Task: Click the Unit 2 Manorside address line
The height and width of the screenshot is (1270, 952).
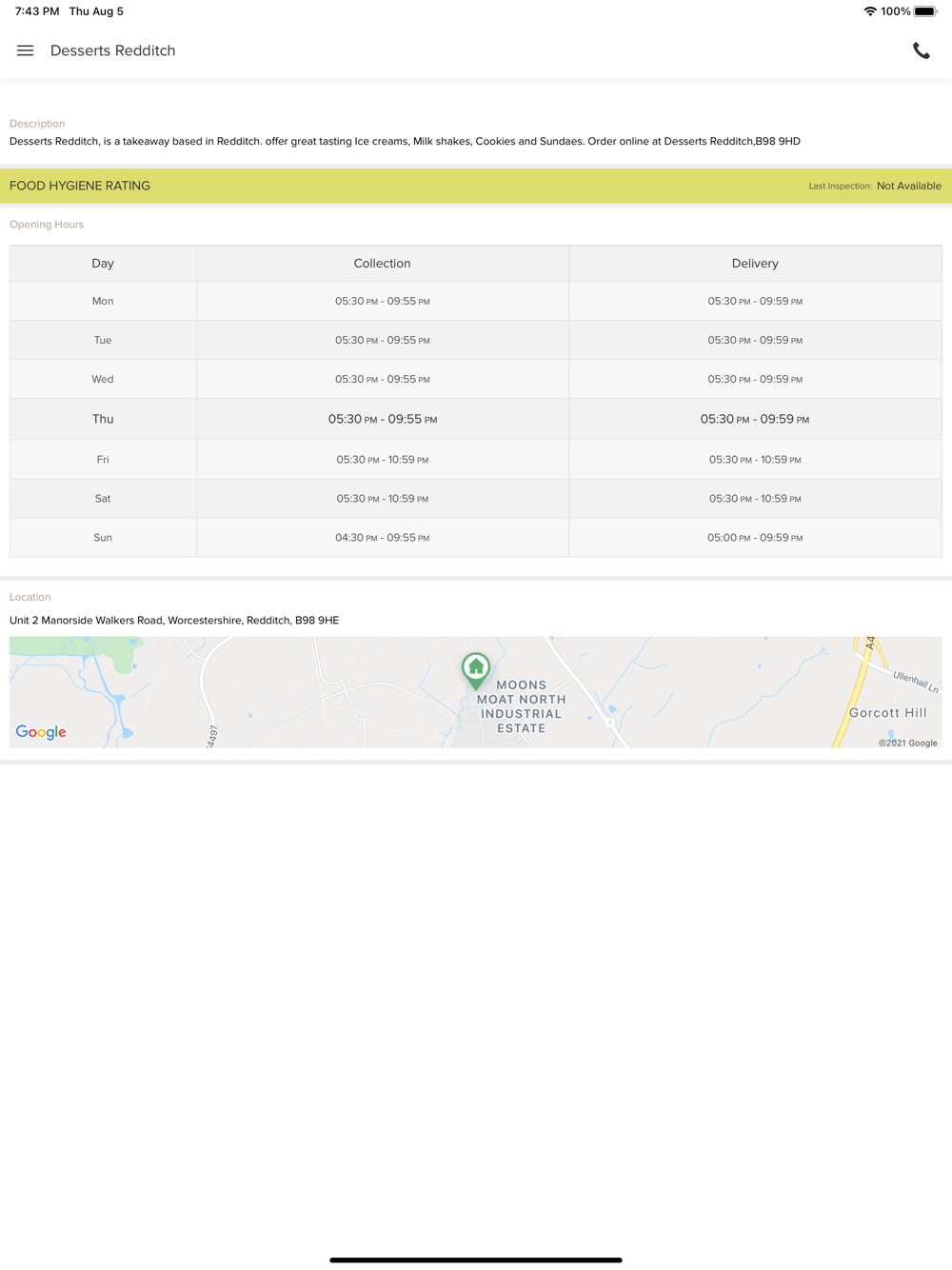Action: (174, 620)
